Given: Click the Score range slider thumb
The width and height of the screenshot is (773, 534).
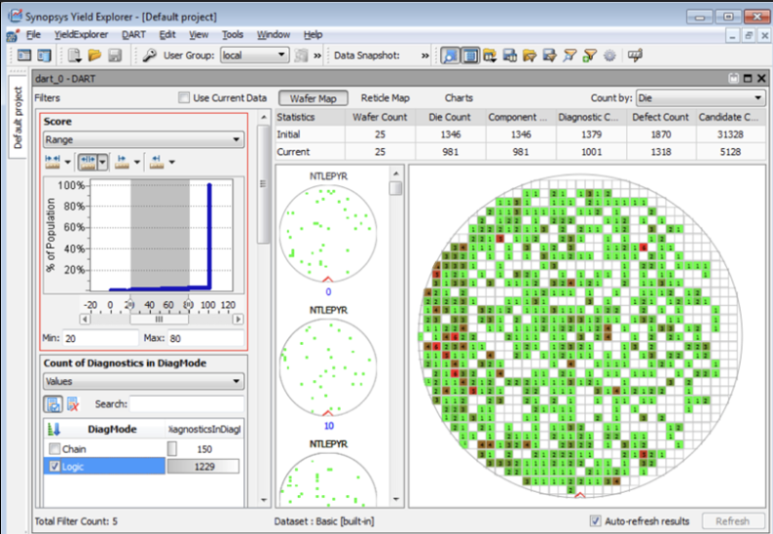Looking at the screenshot, I should point(159,319).
